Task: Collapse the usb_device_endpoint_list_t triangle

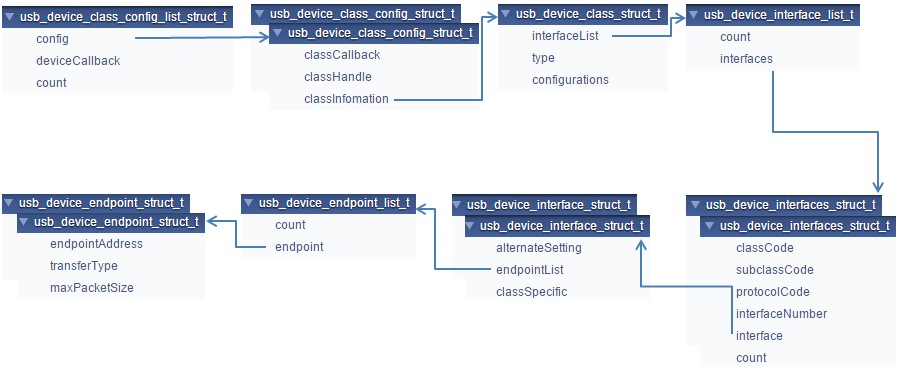Action: [250, 203]
